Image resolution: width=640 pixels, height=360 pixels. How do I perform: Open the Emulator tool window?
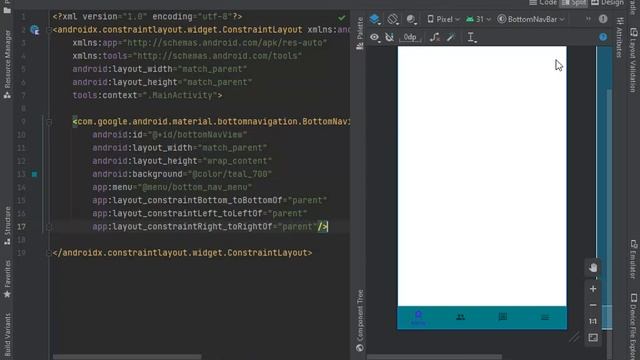pyautogui.click(x=633, y=259)
